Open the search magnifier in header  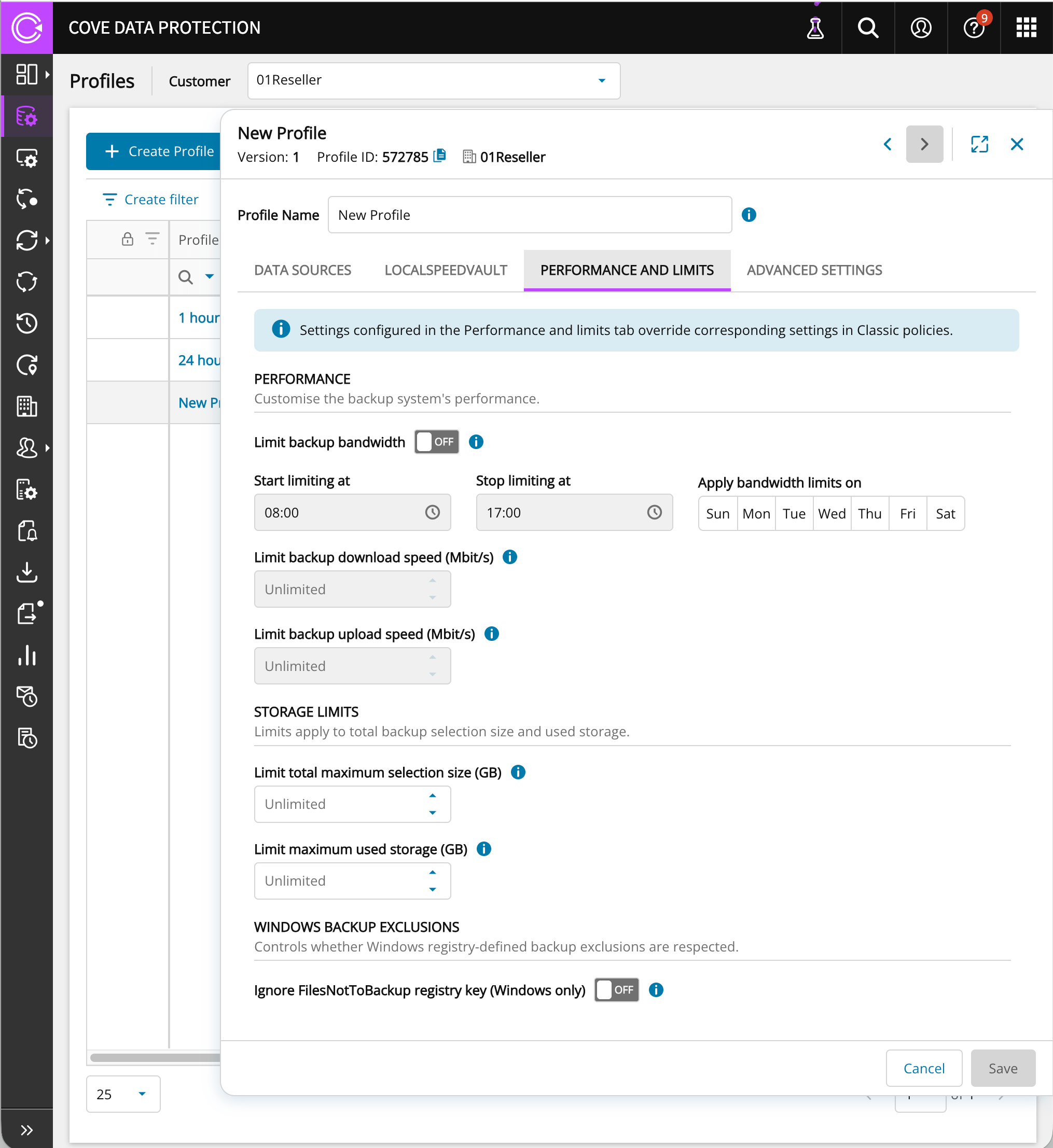(x=868, y=27)
